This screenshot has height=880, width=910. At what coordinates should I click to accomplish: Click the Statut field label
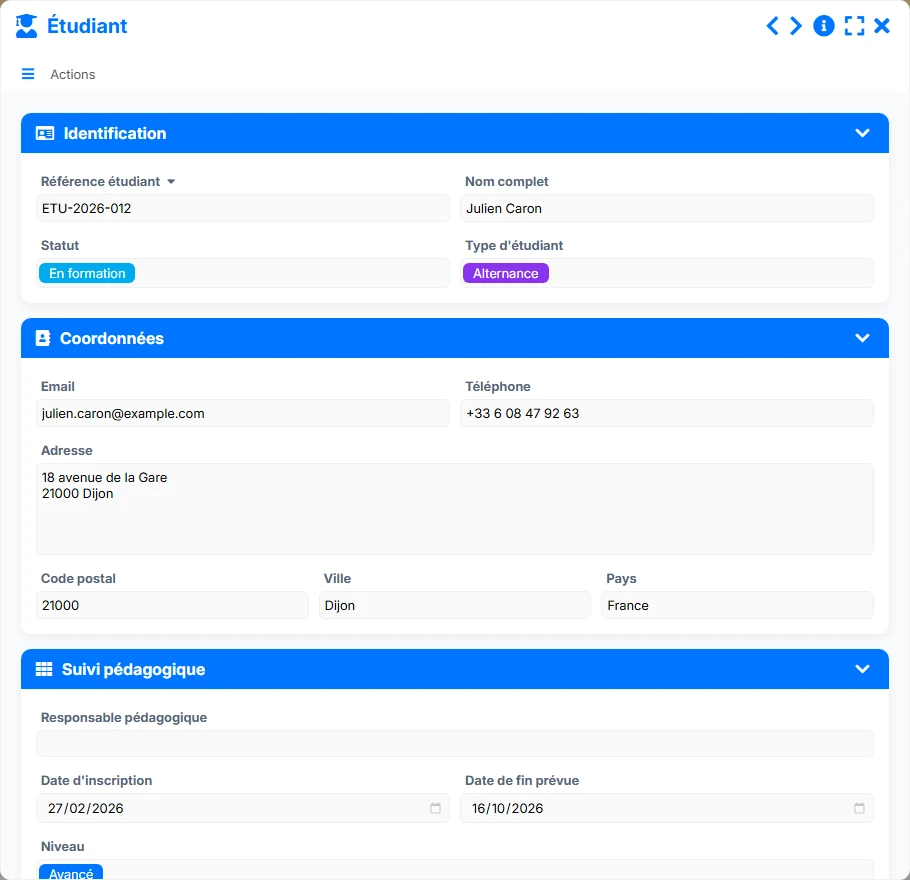point(60,246)
